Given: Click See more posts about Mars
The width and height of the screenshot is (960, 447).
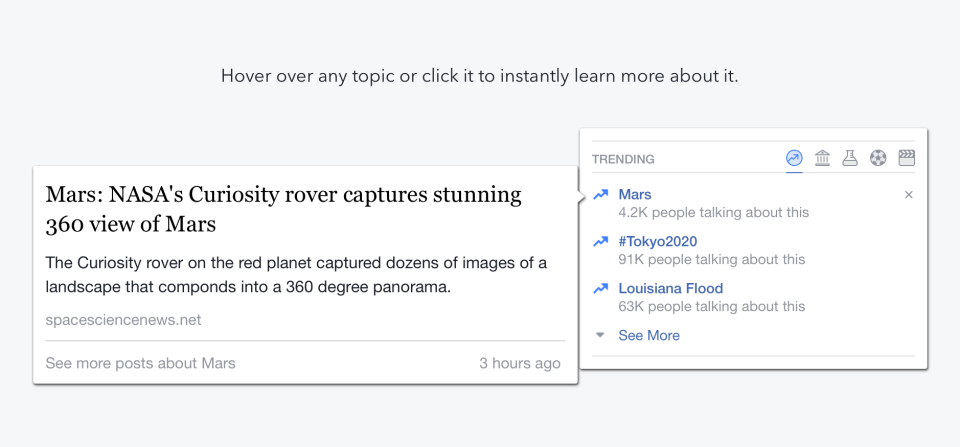Looking at the screenshot, I should [140, 363].
